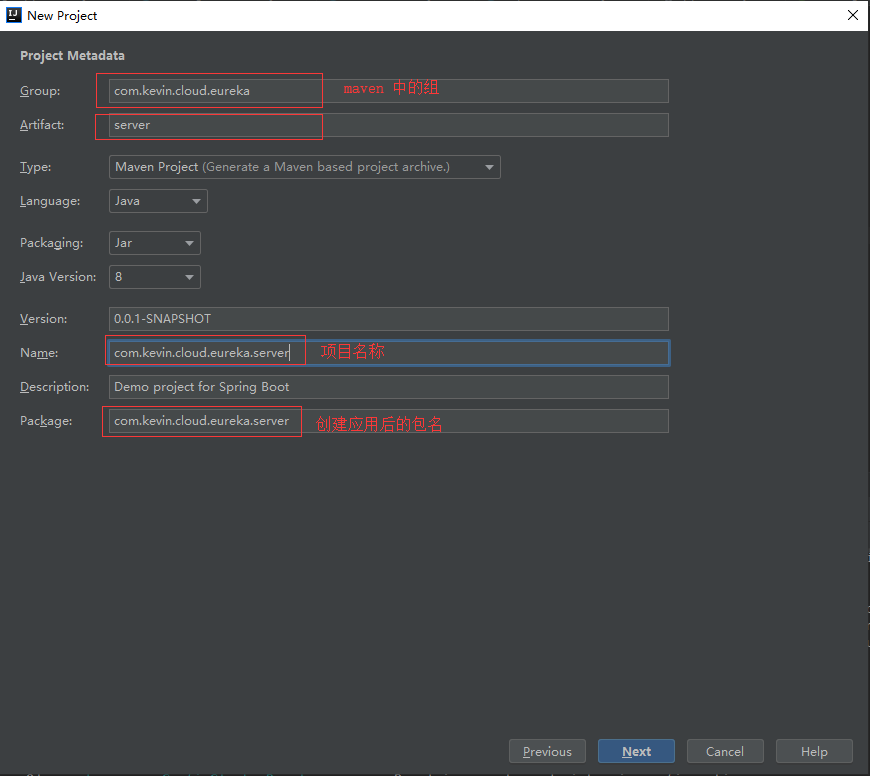Click the Group input field
Image resolution: width=870 pixels, height=776 pixels.
tap(388, 91)
